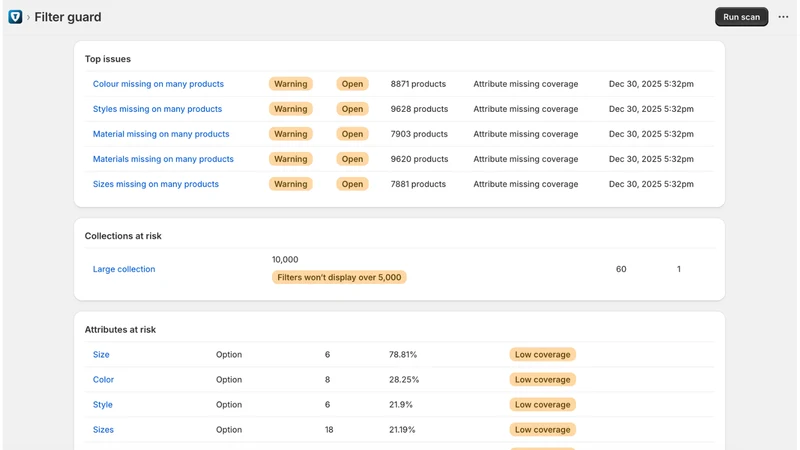Select the 21.19% coverage value
Screen dimensions: 800x450
point(402,430)
